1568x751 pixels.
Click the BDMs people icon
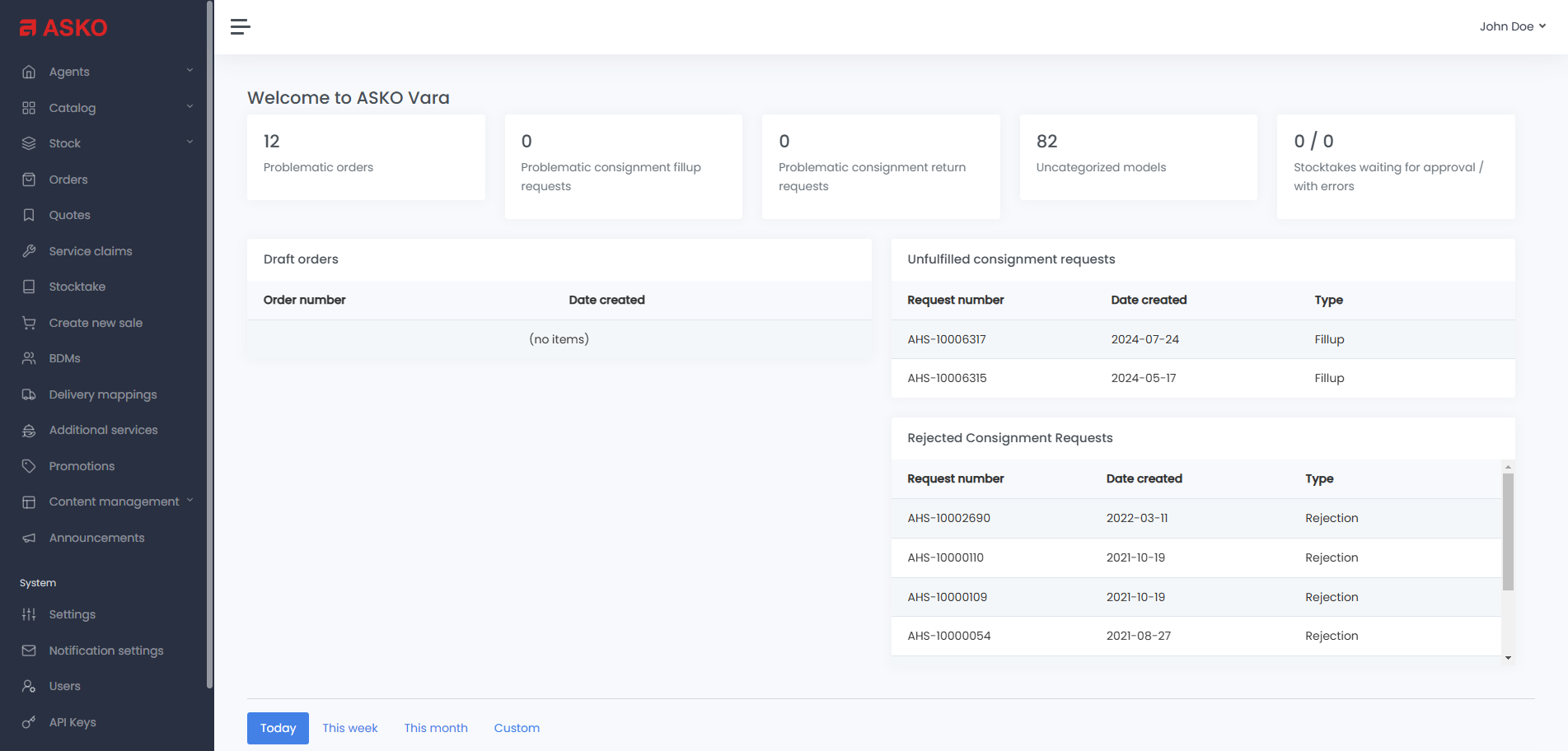tap(29, 358)
